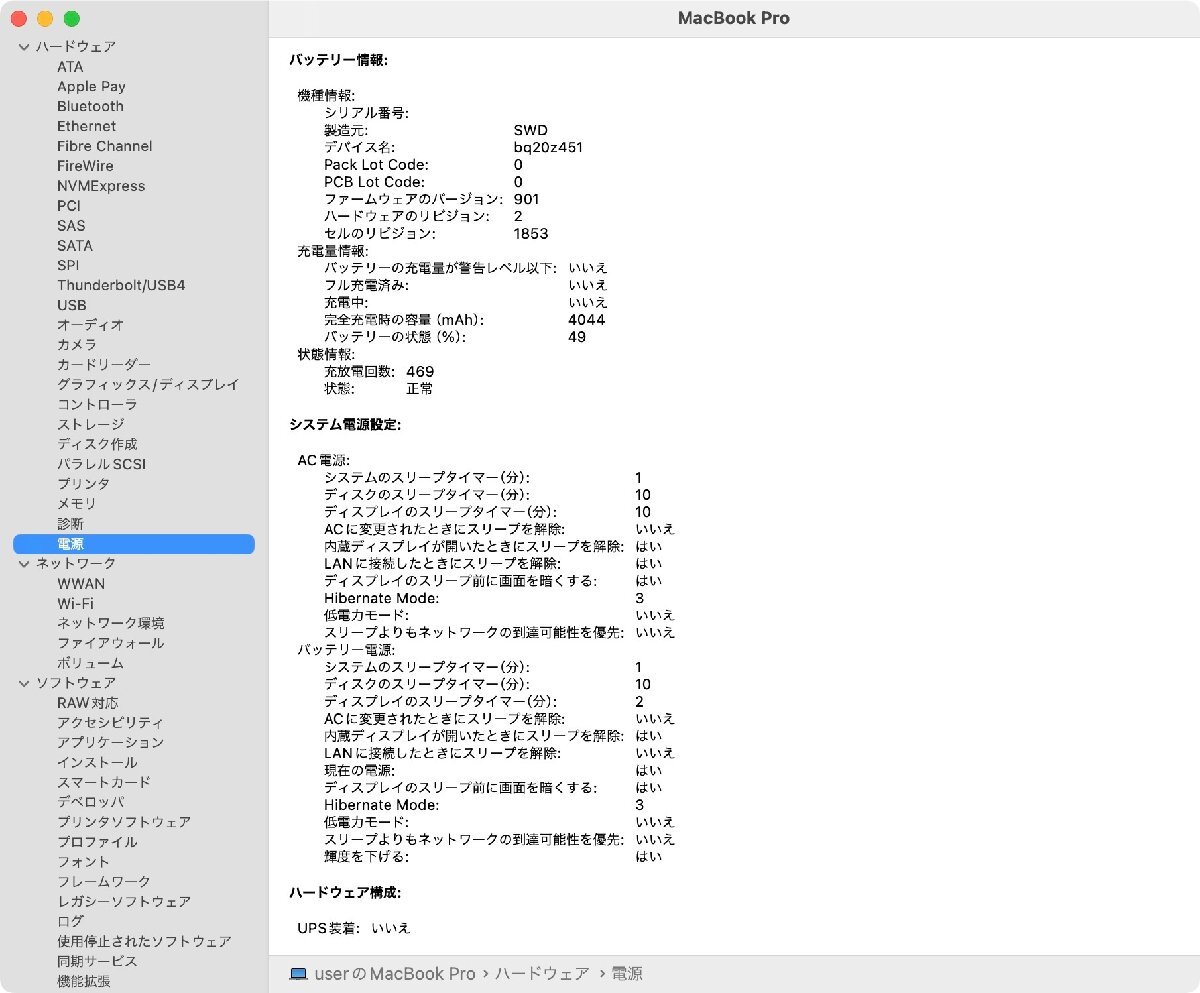This screenshot has height=993, width=1200.
Task: Click the device name value bq20z451
Action: [x=548, y=147]
